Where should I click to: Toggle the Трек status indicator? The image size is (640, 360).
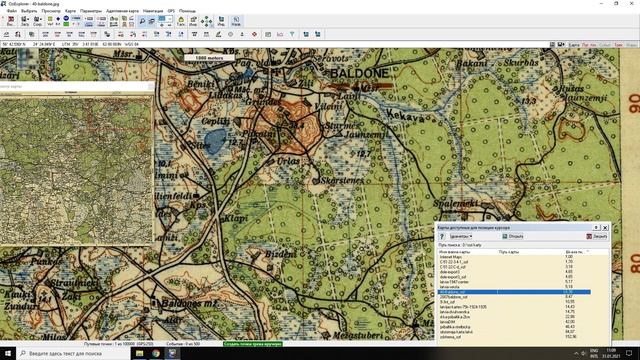coord(618,44)
